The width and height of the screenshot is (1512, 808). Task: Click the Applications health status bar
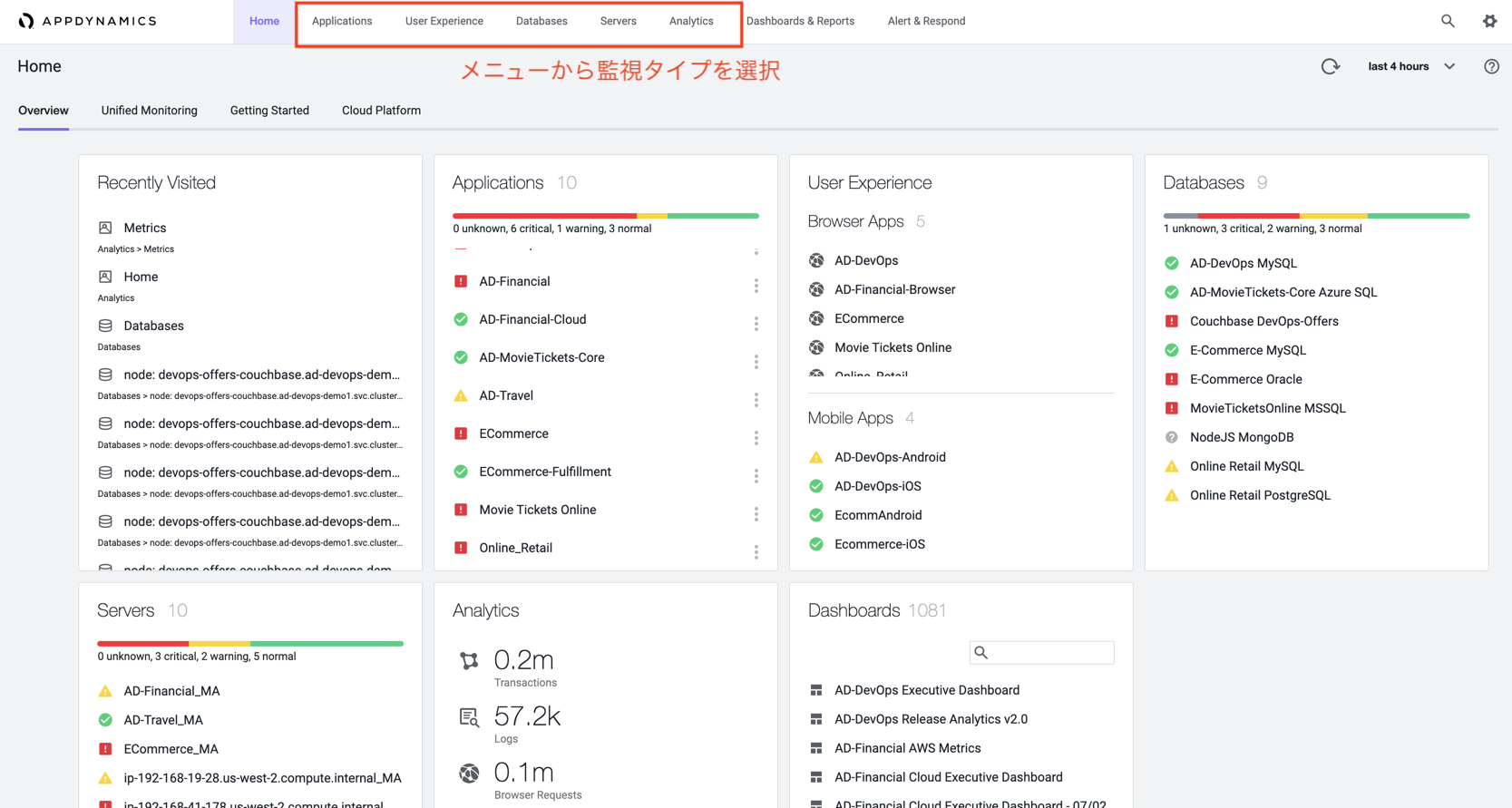click(606, 216)
